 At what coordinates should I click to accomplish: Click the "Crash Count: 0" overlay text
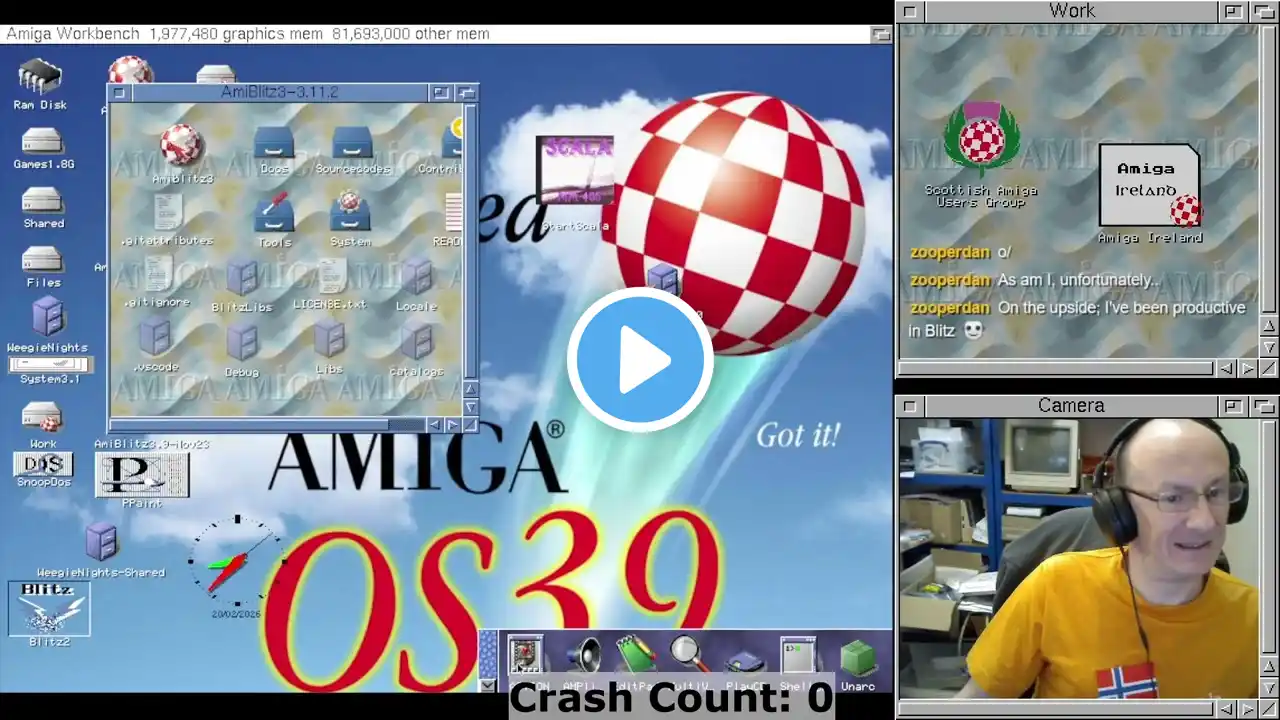[x=671, y=698]
